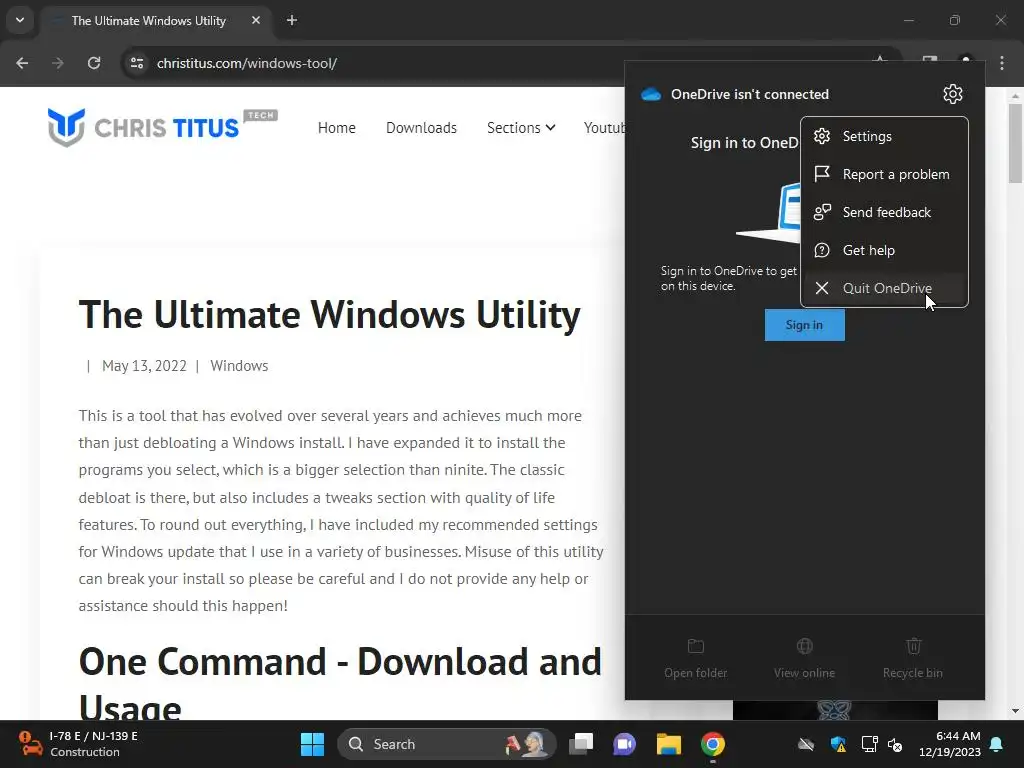This screenshot has width=1024, height=768.
Task: Click the network tray icon
Action: [x=869, y=744]
